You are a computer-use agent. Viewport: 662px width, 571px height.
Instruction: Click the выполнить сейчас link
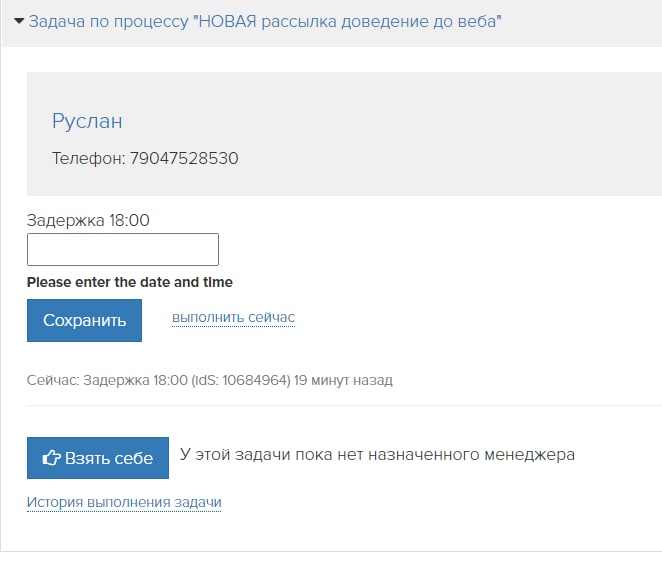pos(233,317)
